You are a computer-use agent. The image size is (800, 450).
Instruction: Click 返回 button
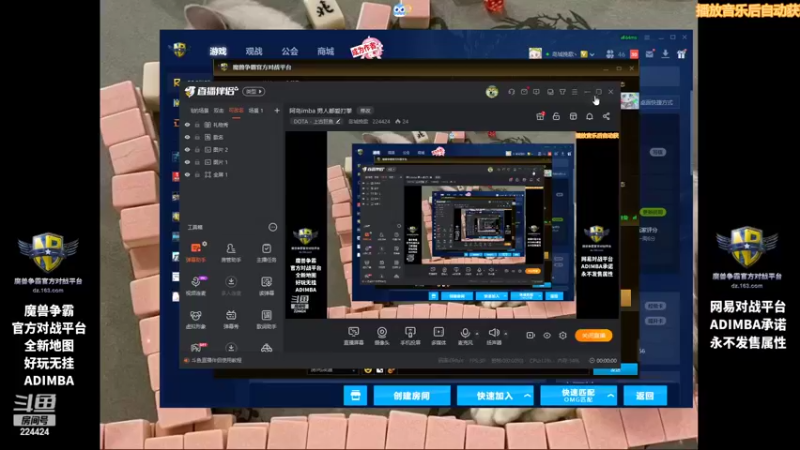(x=645, y=395)
